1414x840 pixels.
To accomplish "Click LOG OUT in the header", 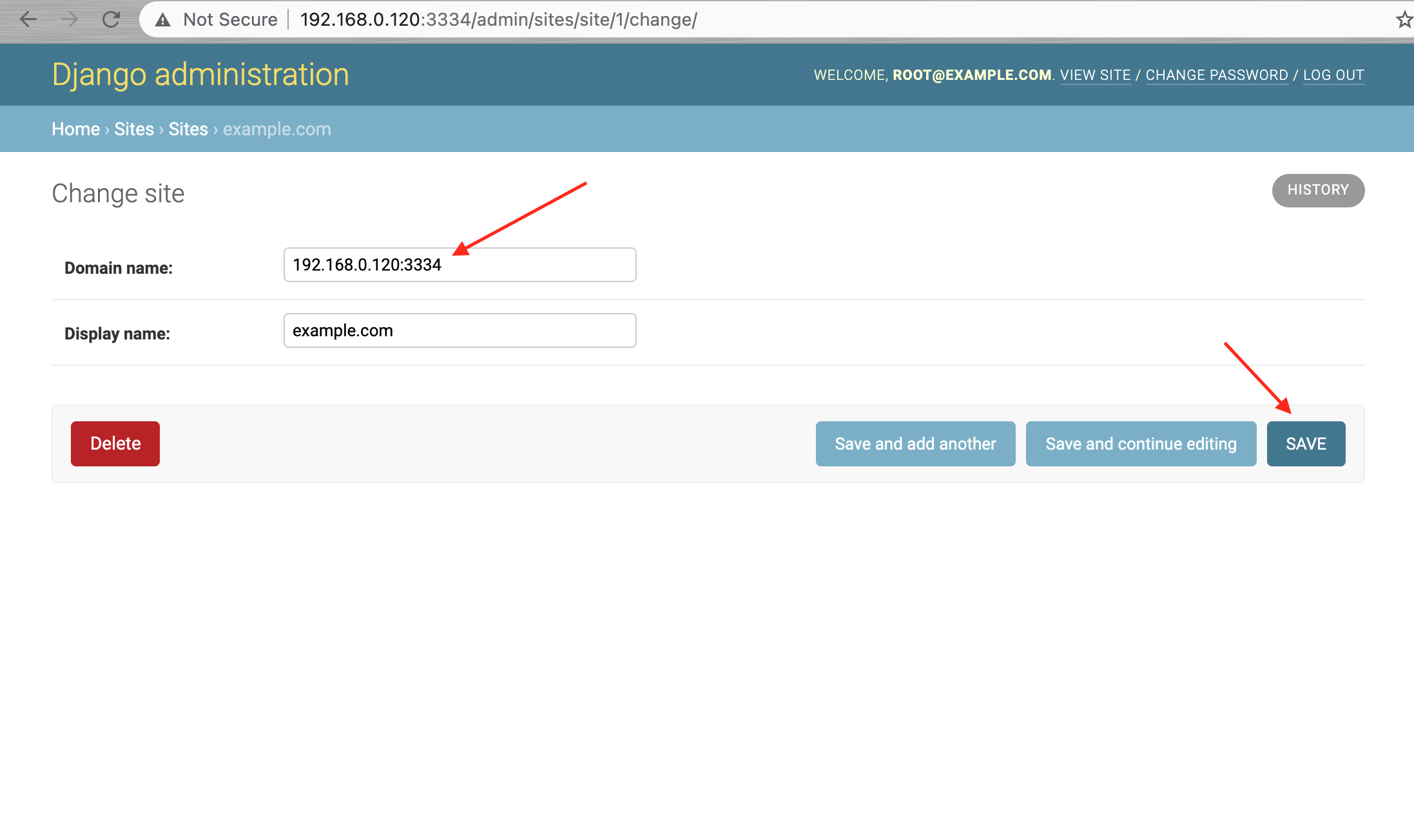I will click(1333, 75).
